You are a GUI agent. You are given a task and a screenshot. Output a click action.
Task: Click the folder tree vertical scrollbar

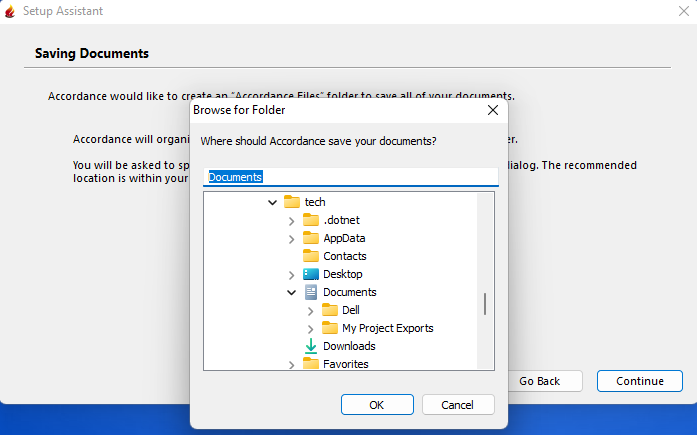(x=485, y=303)
